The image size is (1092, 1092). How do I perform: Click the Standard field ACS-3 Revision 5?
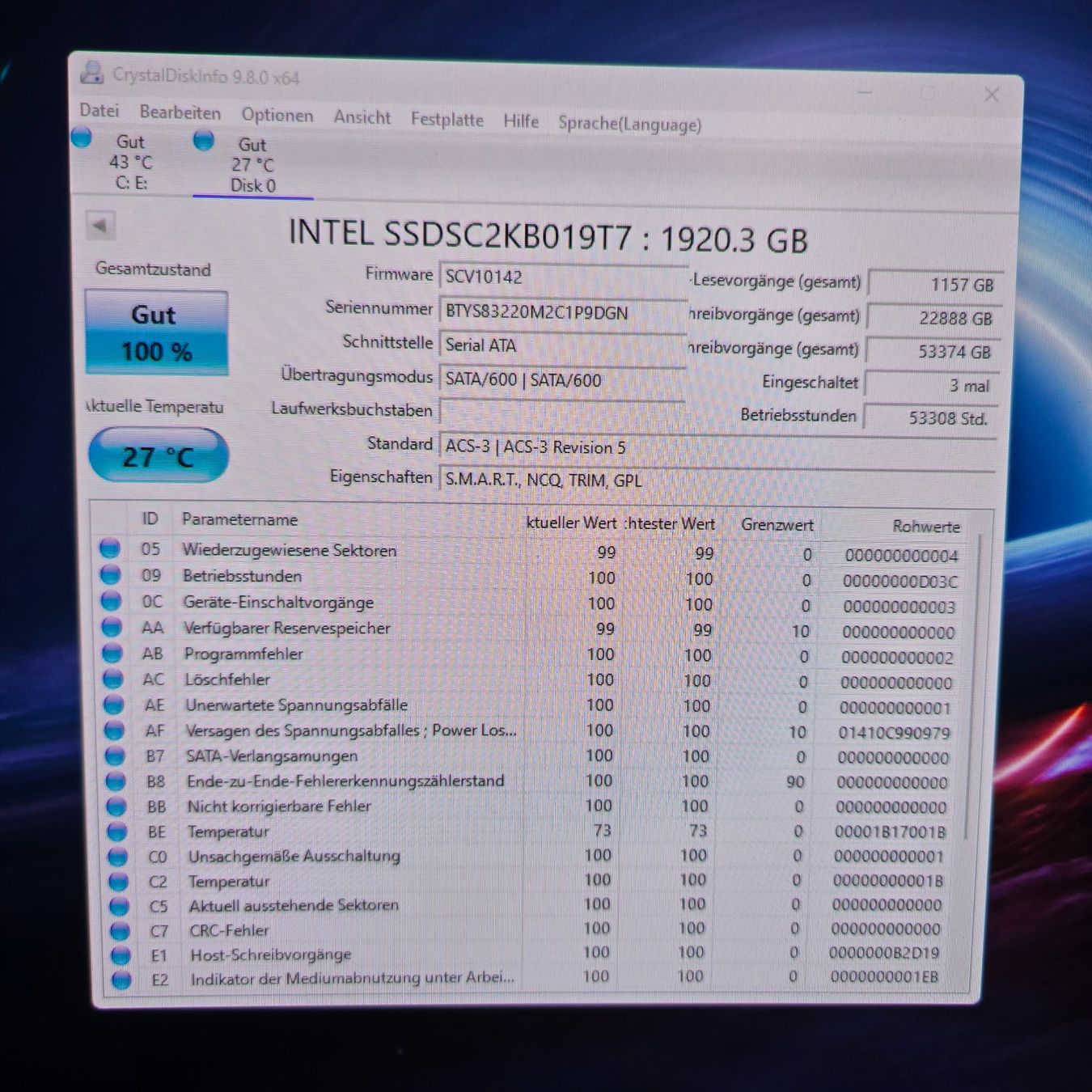tap(717, 447)
